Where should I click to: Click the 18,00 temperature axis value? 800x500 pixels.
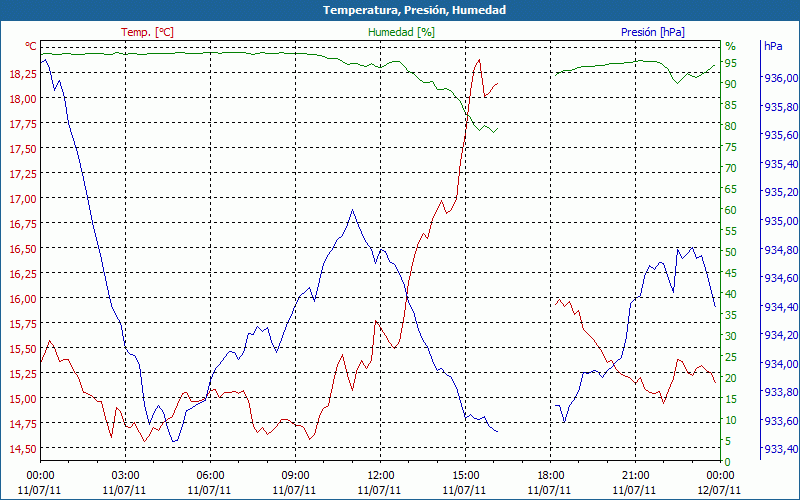[23, 99]
